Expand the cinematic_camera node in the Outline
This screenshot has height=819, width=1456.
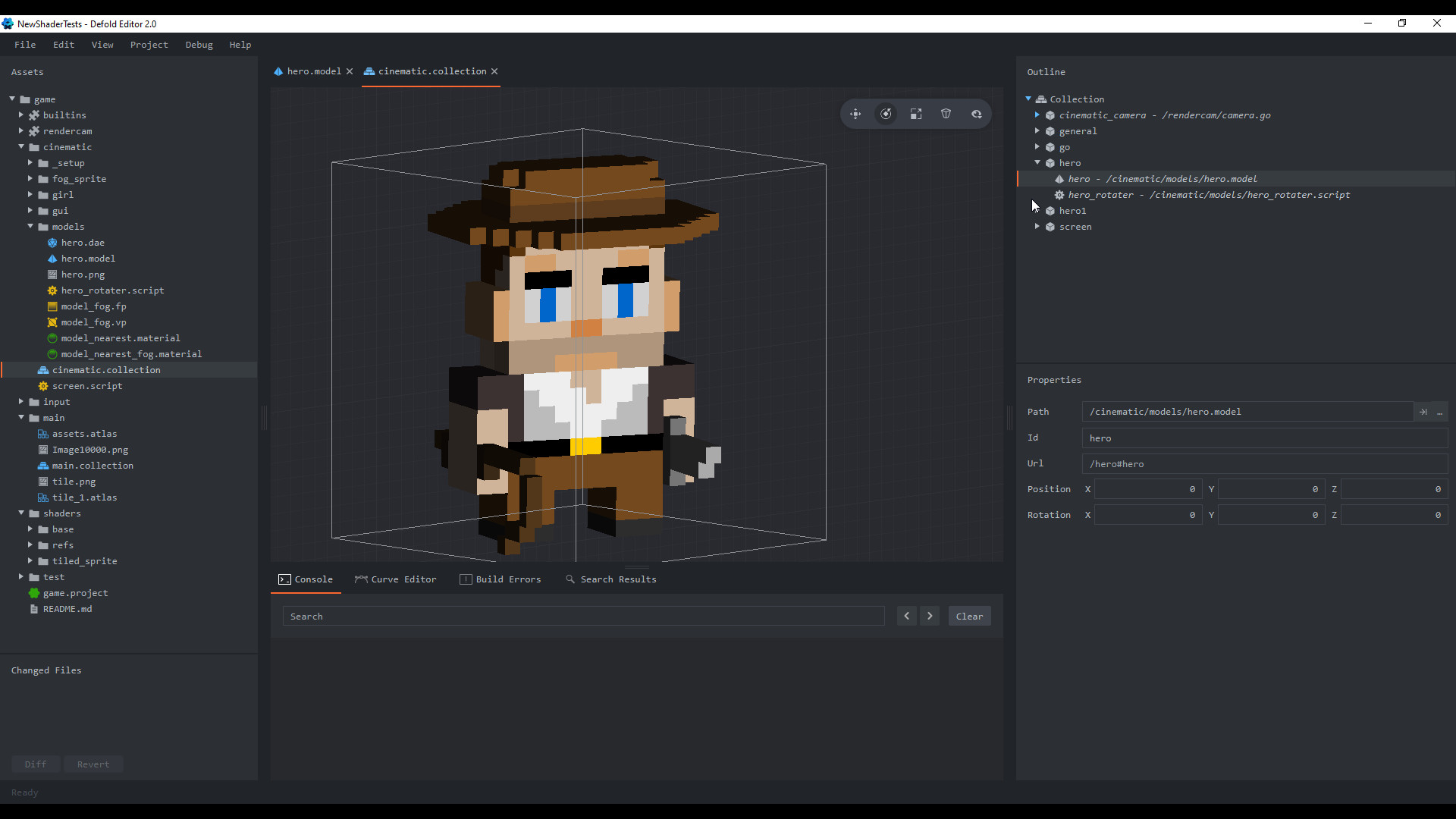point(1038,115)
